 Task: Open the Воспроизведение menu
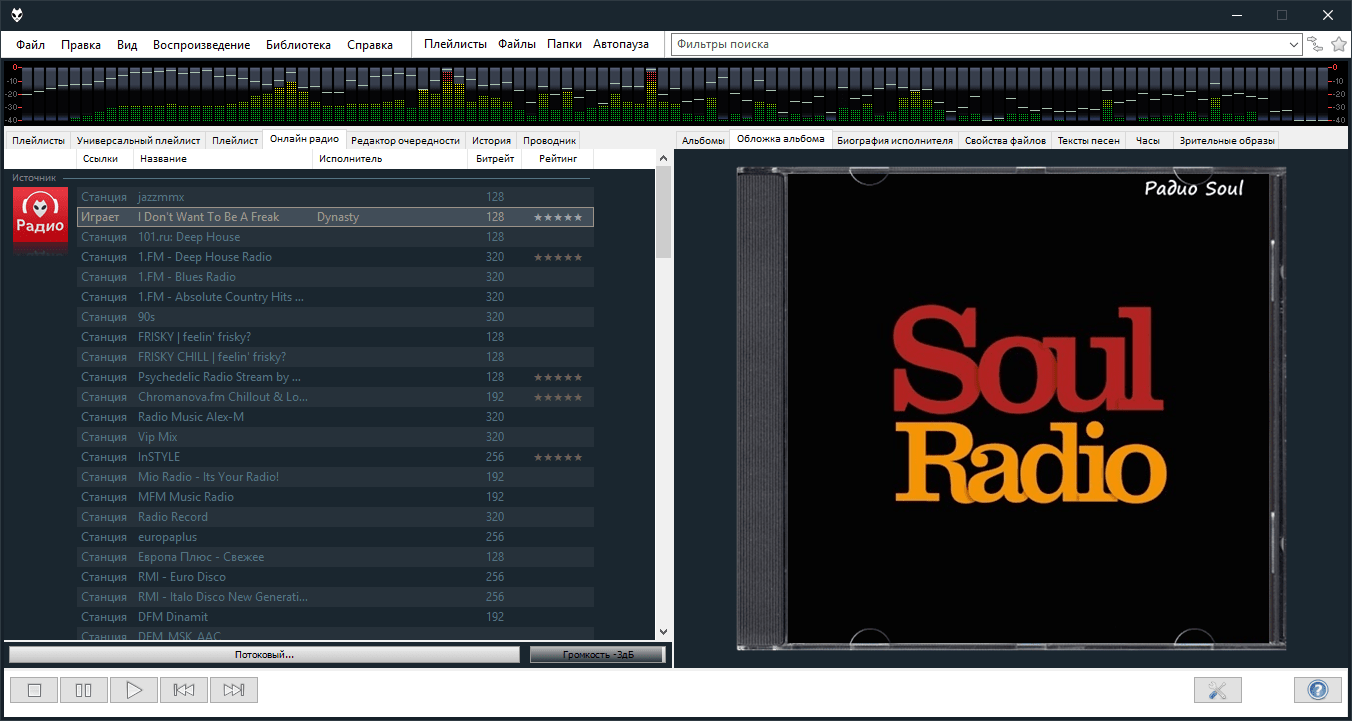pos(201,44)
